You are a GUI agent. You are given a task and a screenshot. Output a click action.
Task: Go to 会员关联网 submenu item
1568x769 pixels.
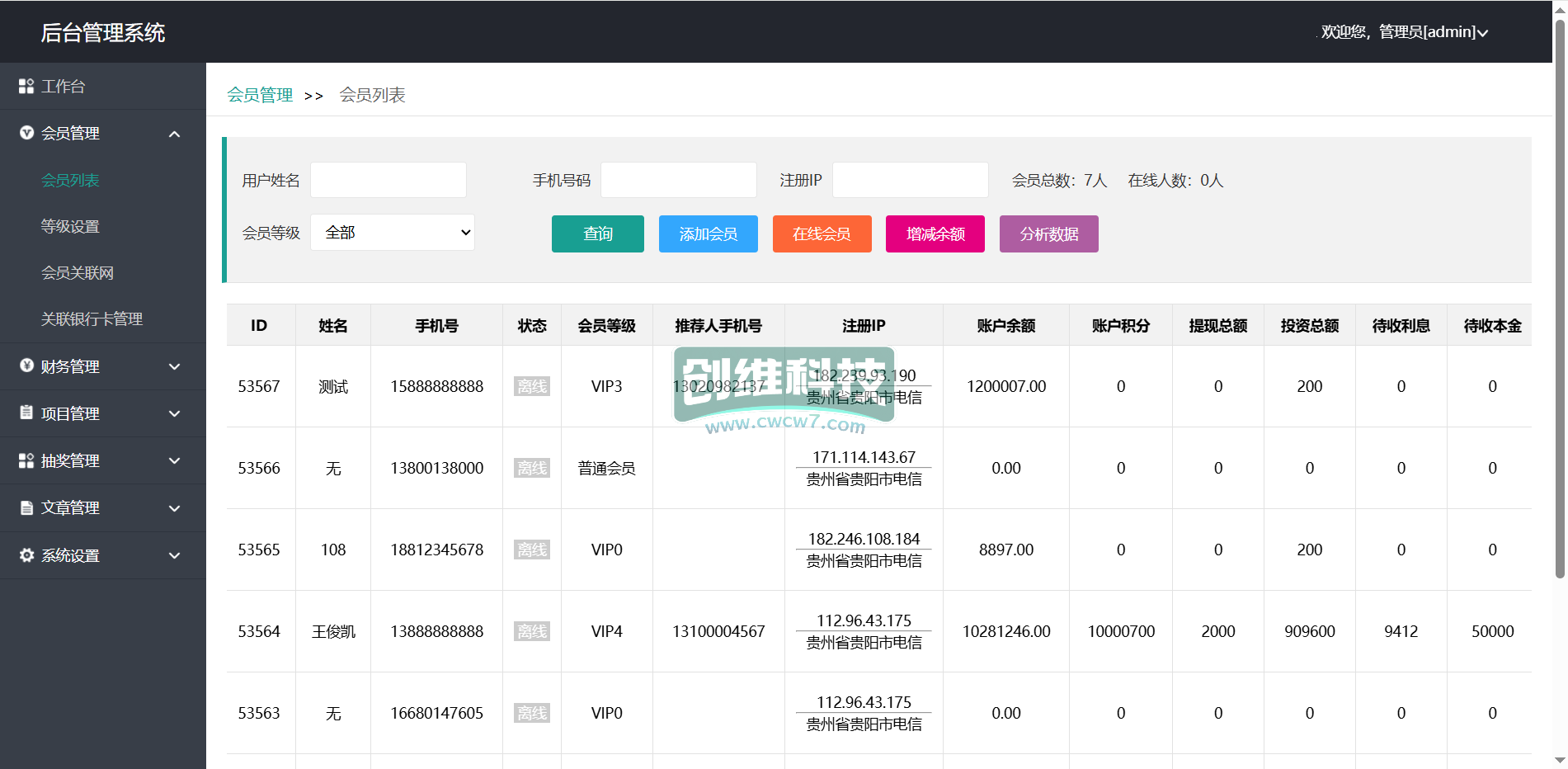pyautogui.click(x=78, y=272)
